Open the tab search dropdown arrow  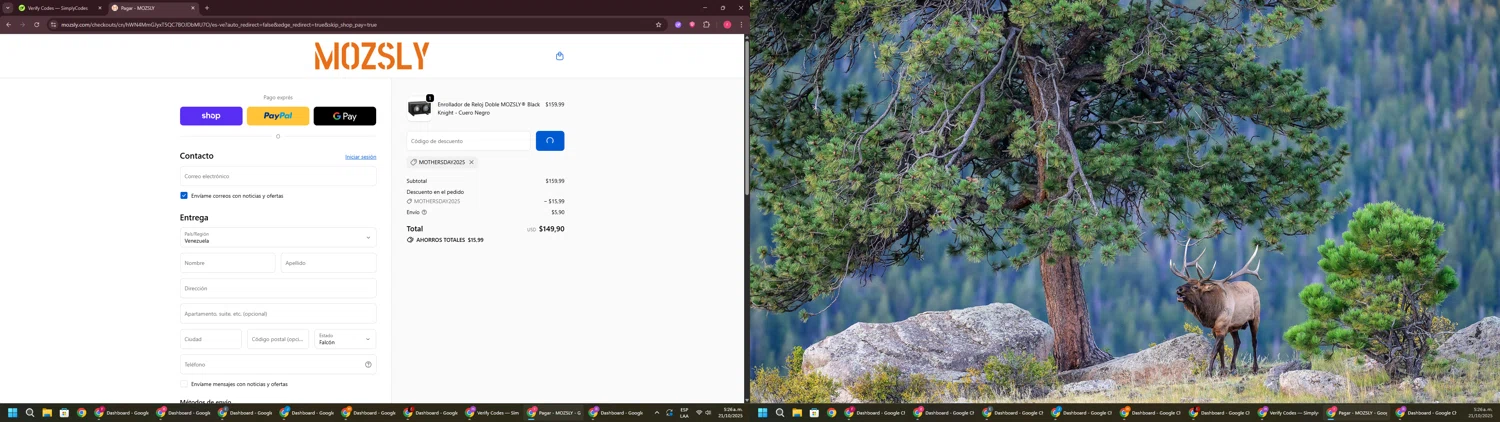coord(7,8)
